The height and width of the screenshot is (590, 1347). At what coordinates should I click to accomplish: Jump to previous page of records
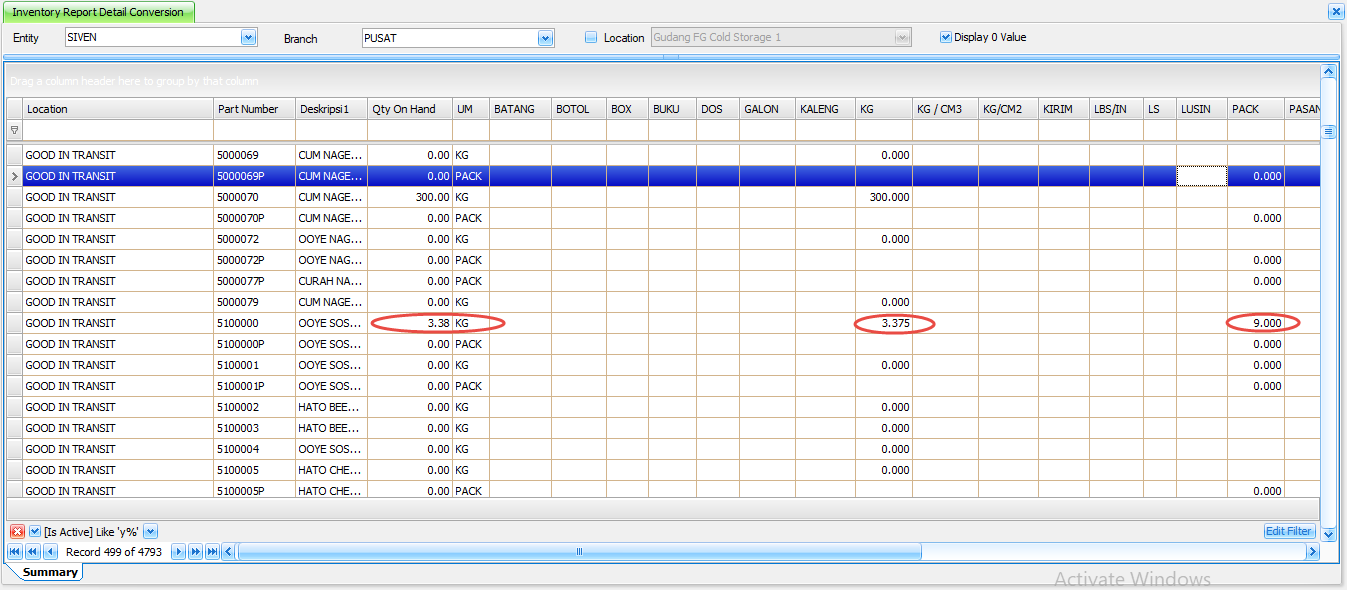(33, 552)
